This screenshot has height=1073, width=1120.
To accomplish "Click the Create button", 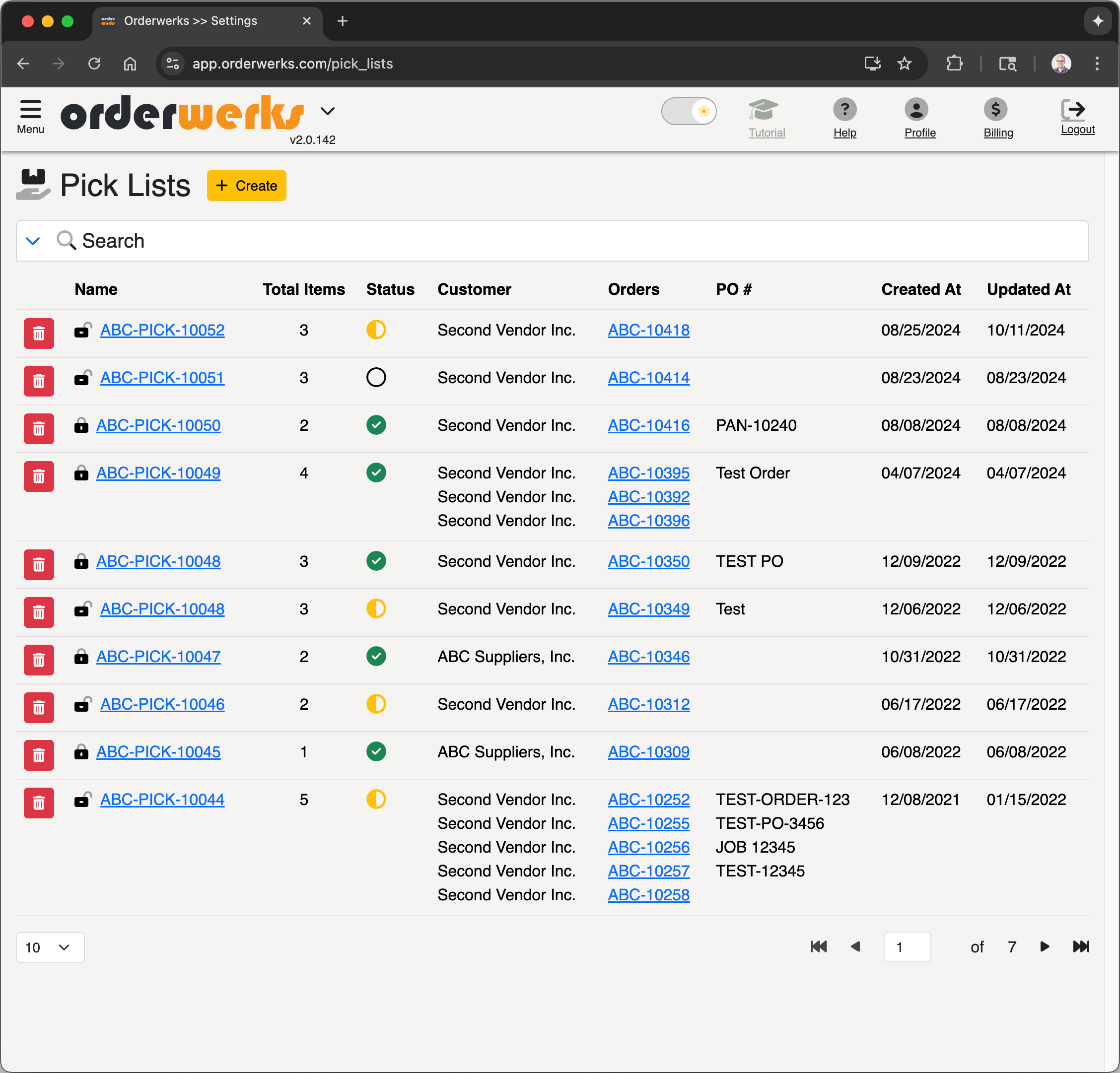I will (246, 186).
